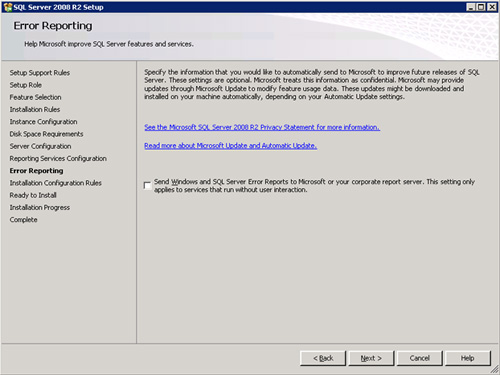Select Disk Space Requirements step

[46, 134]
